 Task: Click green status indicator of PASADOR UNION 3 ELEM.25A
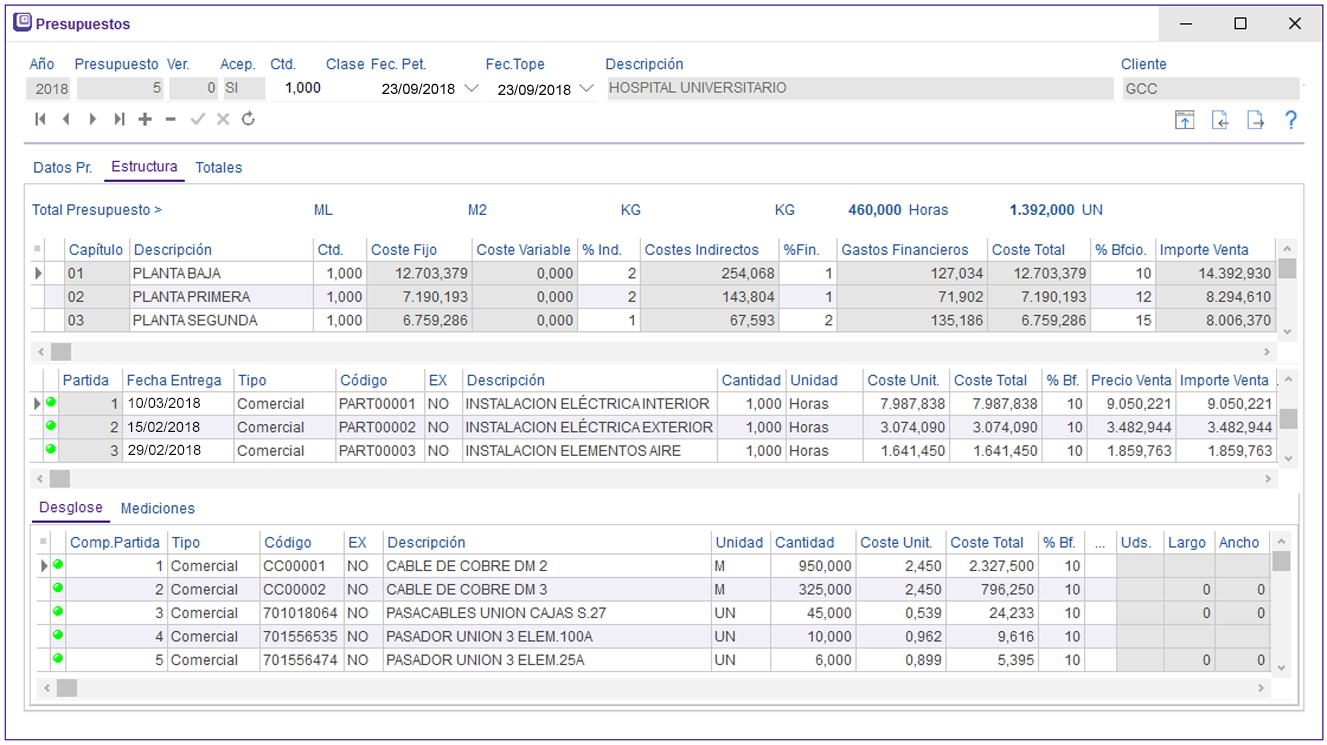click(57, 659)
